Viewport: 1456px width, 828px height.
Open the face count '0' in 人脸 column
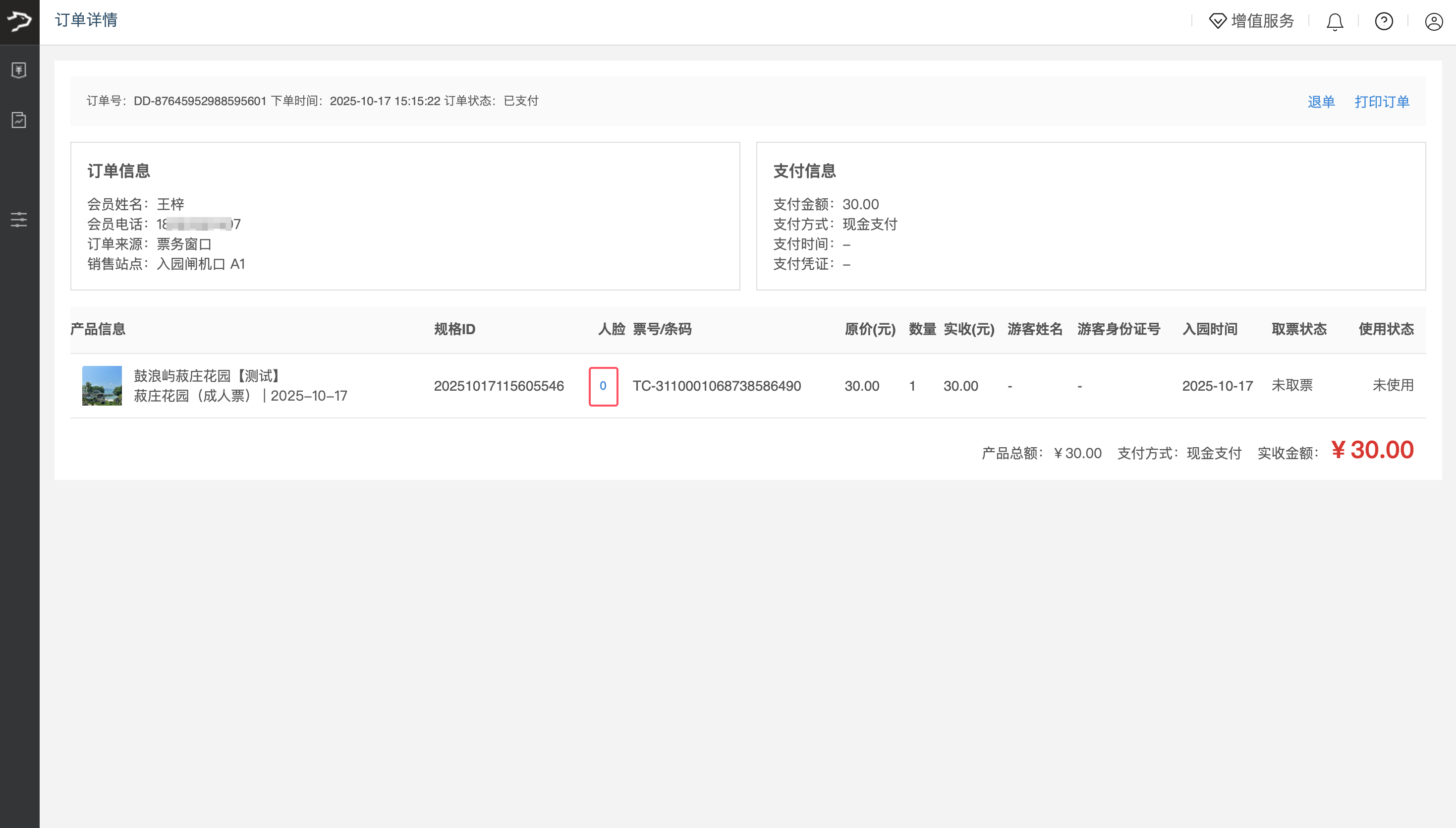click(x=603, y=386)
